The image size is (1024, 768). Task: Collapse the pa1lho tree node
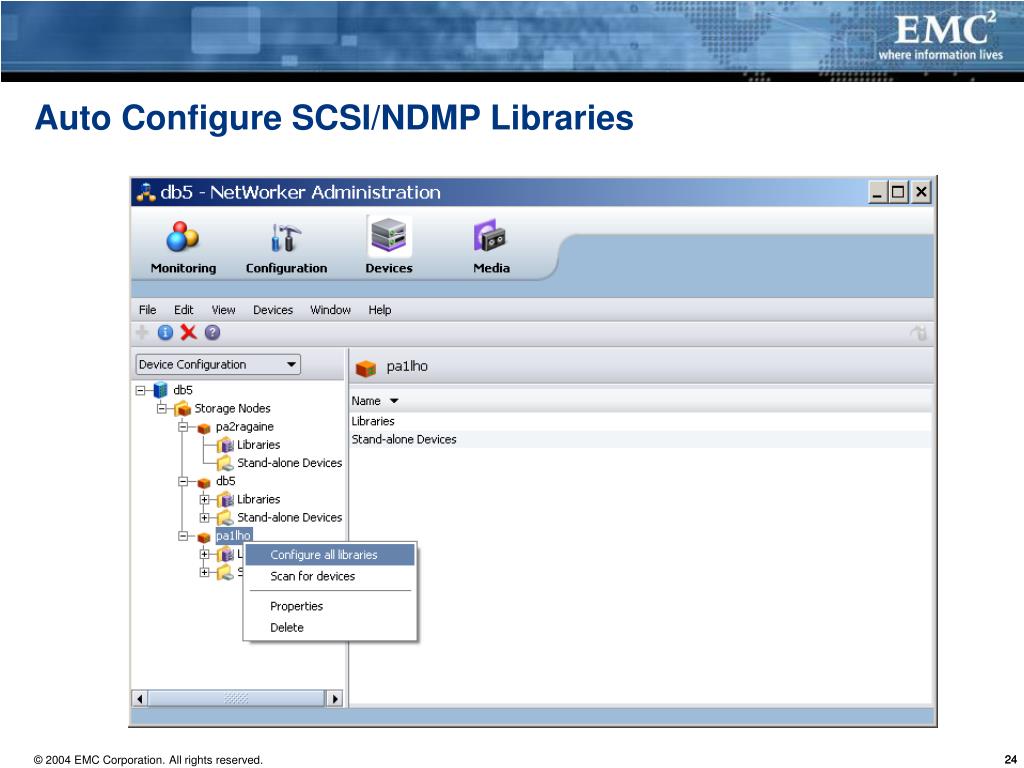click(184, 536)
